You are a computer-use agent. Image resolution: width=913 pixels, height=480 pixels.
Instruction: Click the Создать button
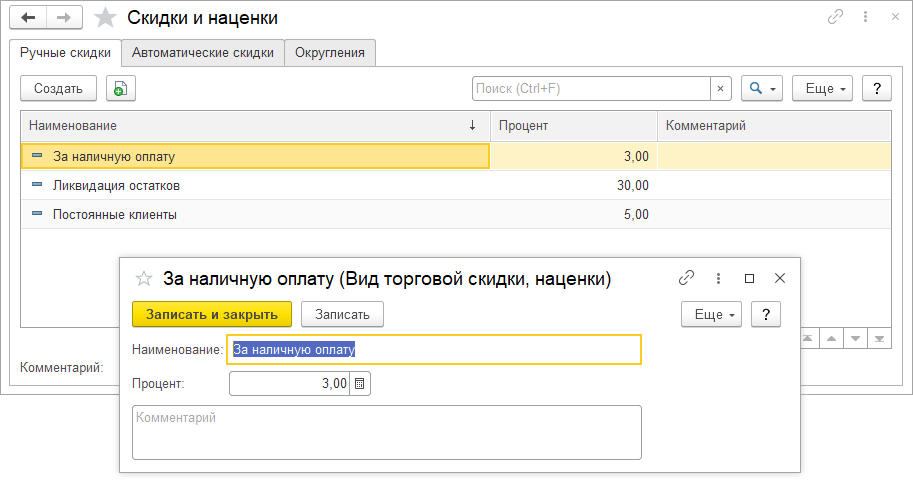[58, 89]
